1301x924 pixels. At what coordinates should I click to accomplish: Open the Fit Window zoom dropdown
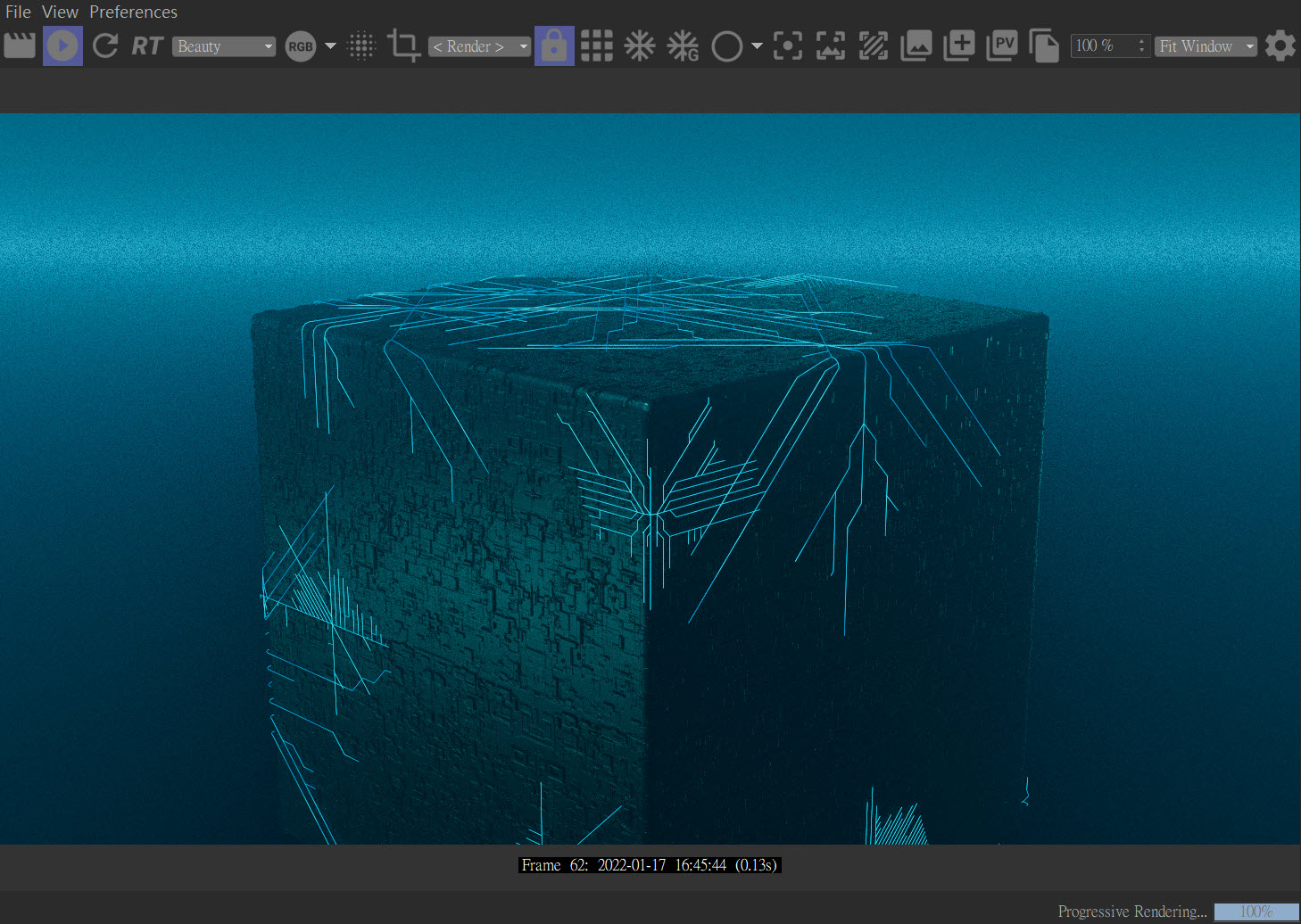click(1206, 46)
